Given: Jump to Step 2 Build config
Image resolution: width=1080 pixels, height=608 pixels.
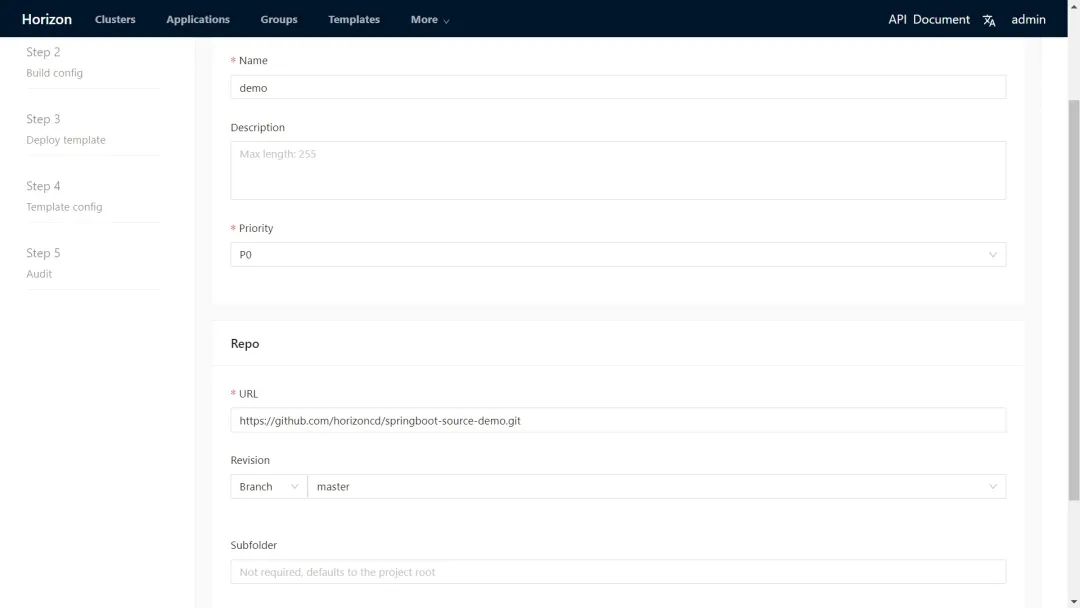Looking at the screenshot, I should (x=55, y=62).
